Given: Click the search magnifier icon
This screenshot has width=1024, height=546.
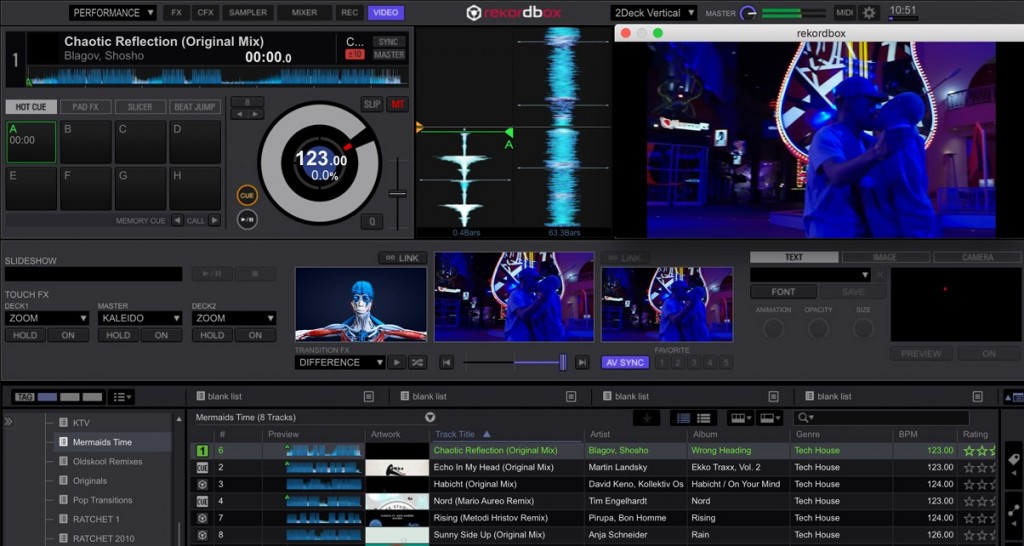Looking at the screenshot, I should 803,418.
